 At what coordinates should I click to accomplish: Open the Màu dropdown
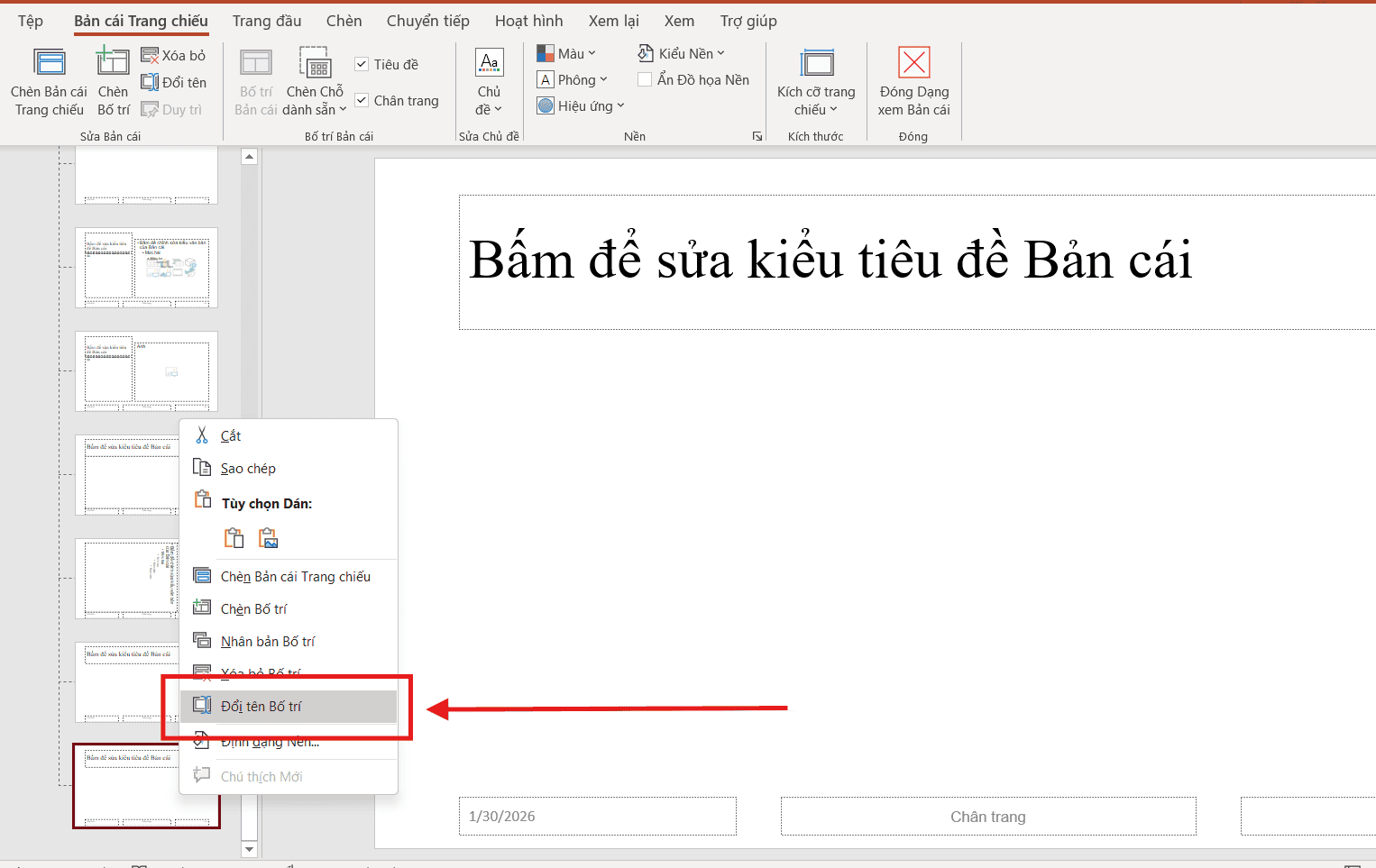[568, 52]
